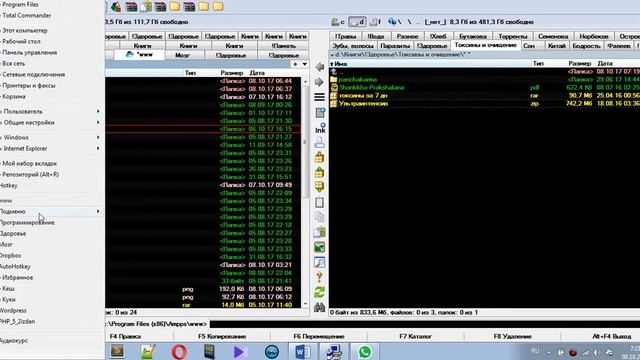The width and height of the screenshot is (640, 360).
Task: Switch to the Паразиты tab
Action: pos(395,46)
